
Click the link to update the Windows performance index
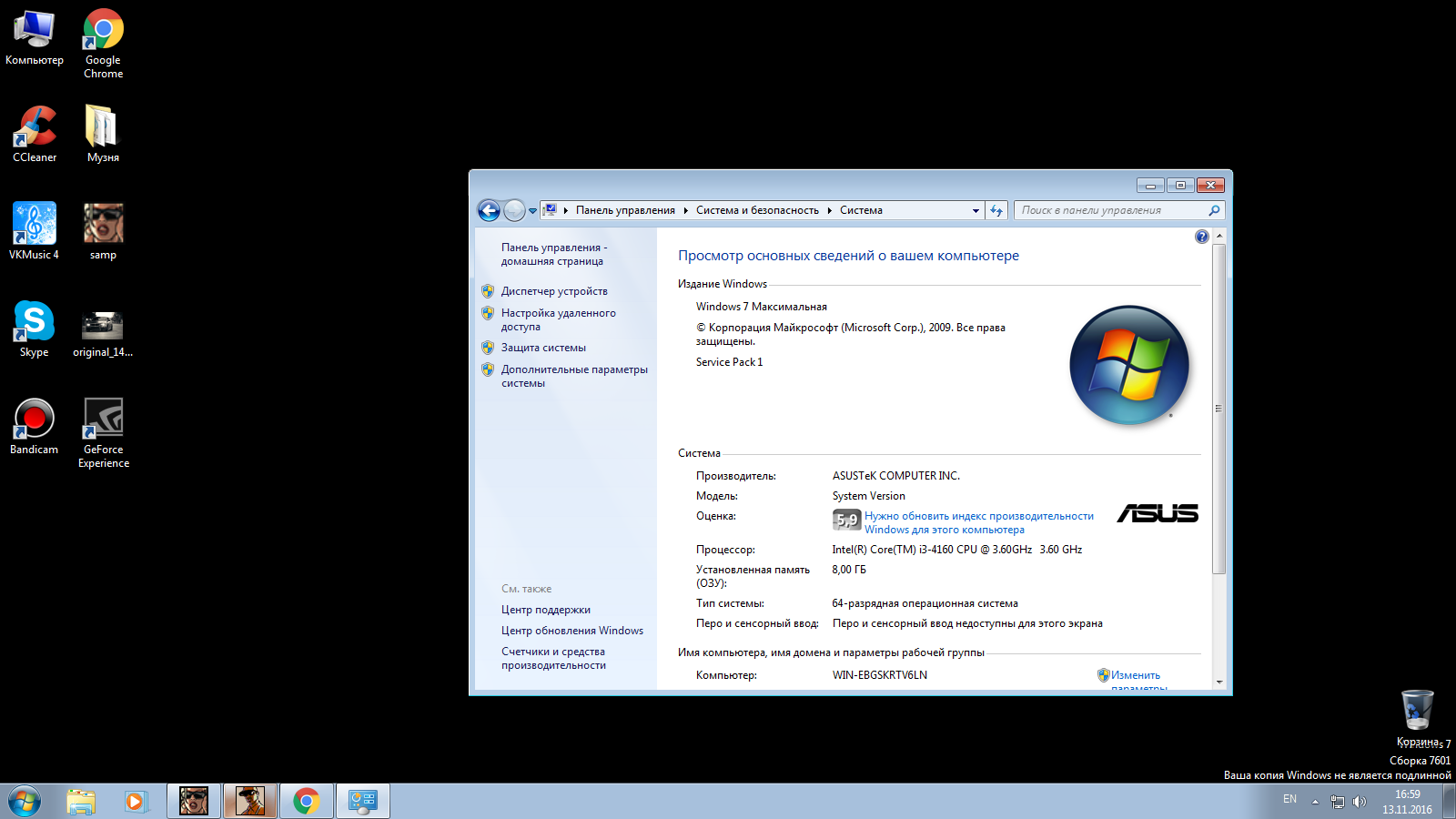[979, 522]
